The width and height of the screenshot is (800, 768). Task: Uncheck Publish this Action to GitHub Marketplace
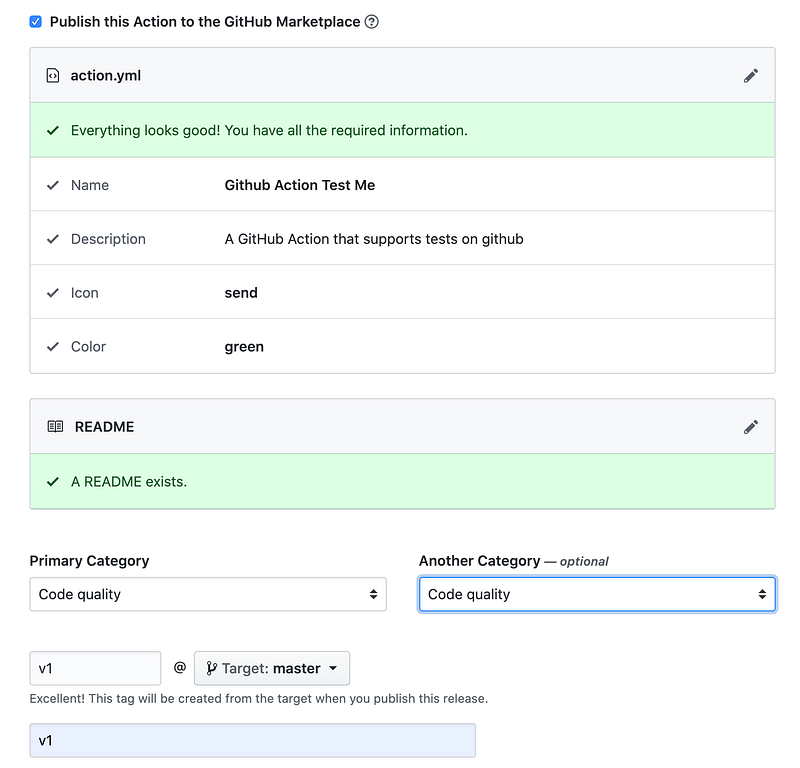tap(35, 22)
